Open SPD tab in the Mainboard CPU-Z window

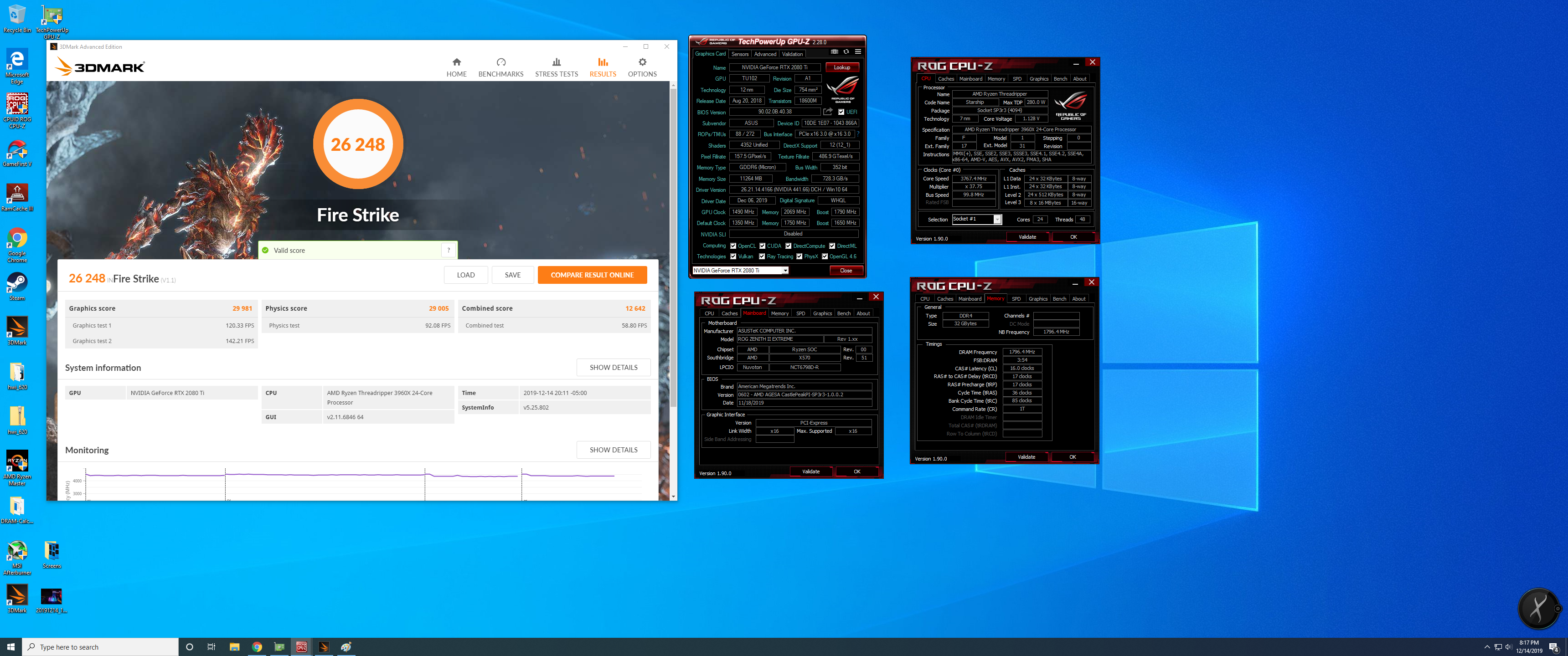pyautogui.click(x=800, y=313)
